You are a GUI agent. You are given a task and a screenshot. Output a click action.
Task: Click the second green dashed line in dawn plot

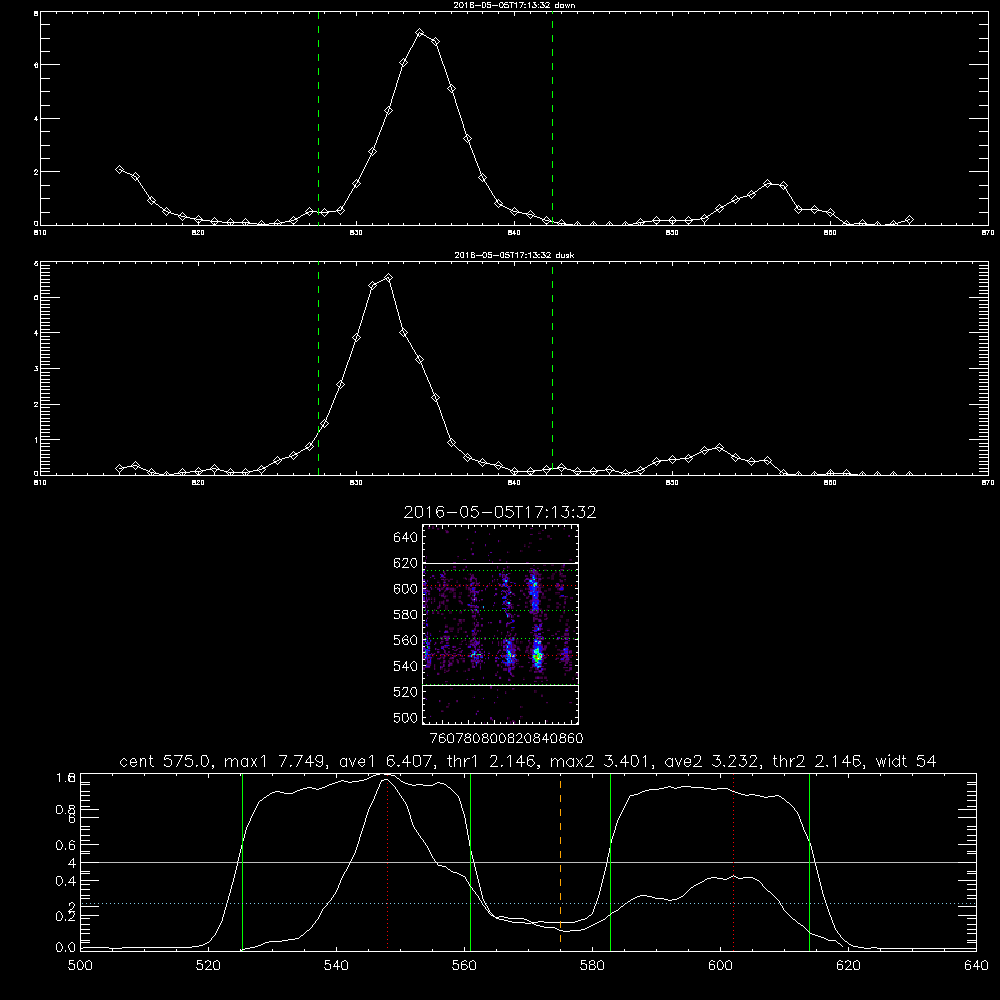coord(552,119)
